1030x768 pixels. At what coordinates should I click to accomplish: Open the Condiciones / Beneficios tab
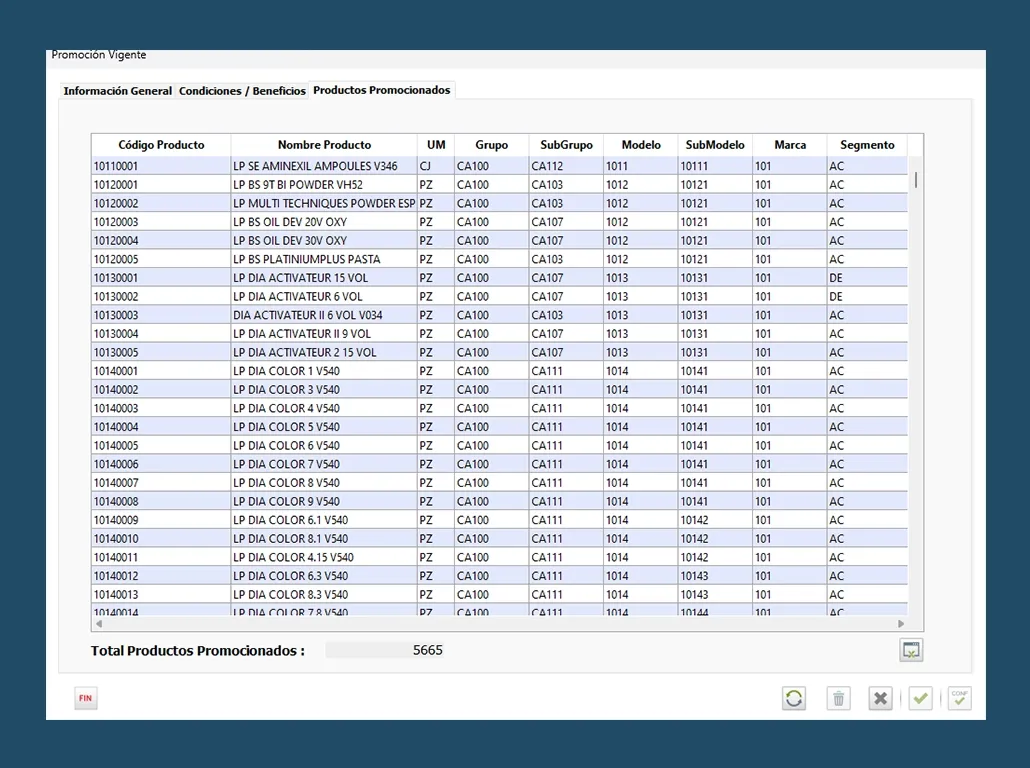tap(242, 91)
